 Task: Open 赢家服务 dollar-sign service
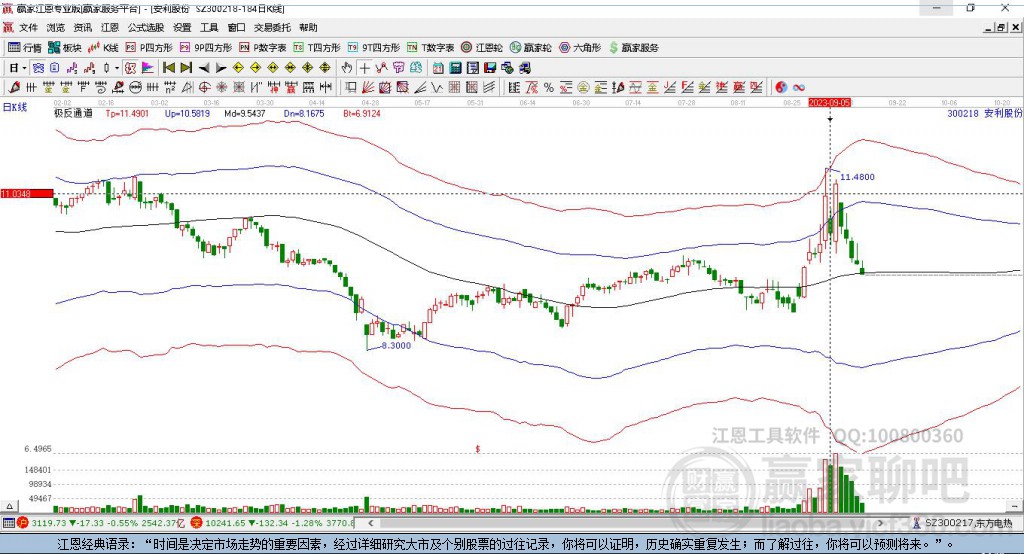(633, 48)
